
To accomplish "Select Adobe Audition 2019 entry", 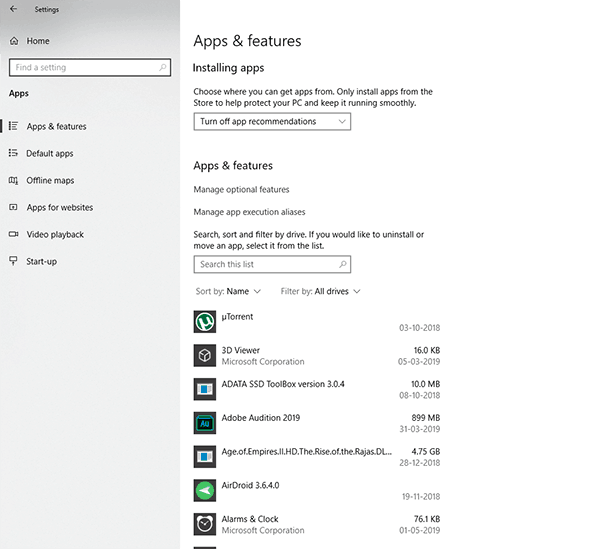I will [317, 423].
